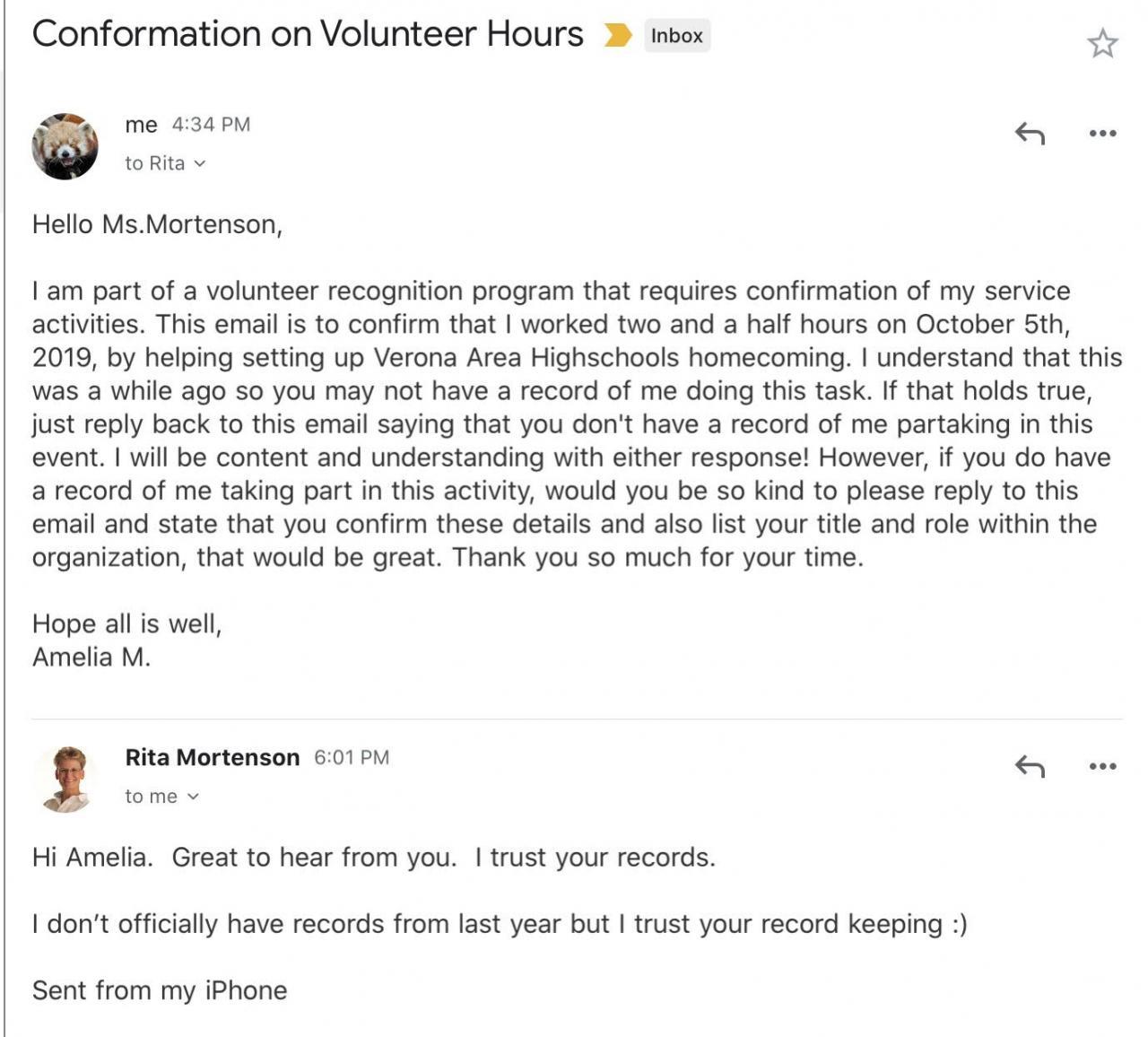This screenshot has height=1037, width=1148.
Task: Click the "Hello Ms.Mortenson," greeting line
Action: click(157, 224)
